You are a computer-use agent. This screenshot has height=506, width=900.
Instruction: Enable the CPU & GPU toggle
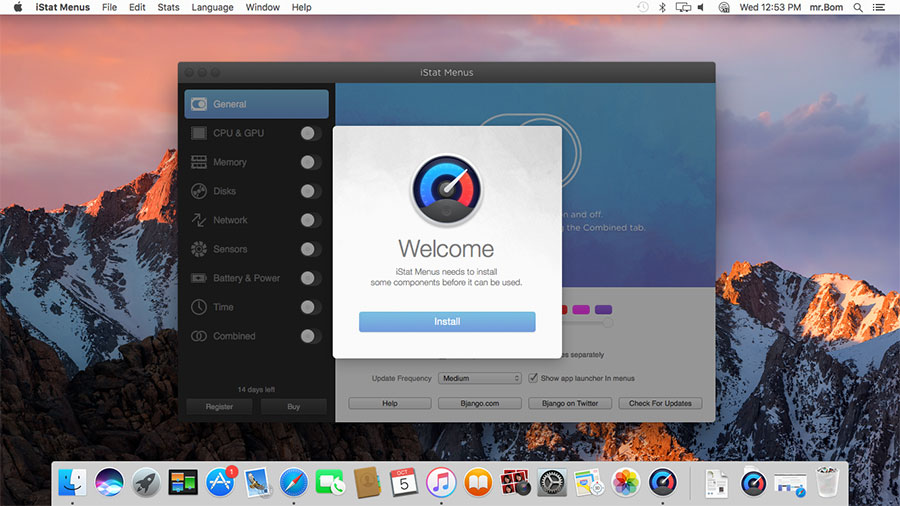click(x=311, y=133)
